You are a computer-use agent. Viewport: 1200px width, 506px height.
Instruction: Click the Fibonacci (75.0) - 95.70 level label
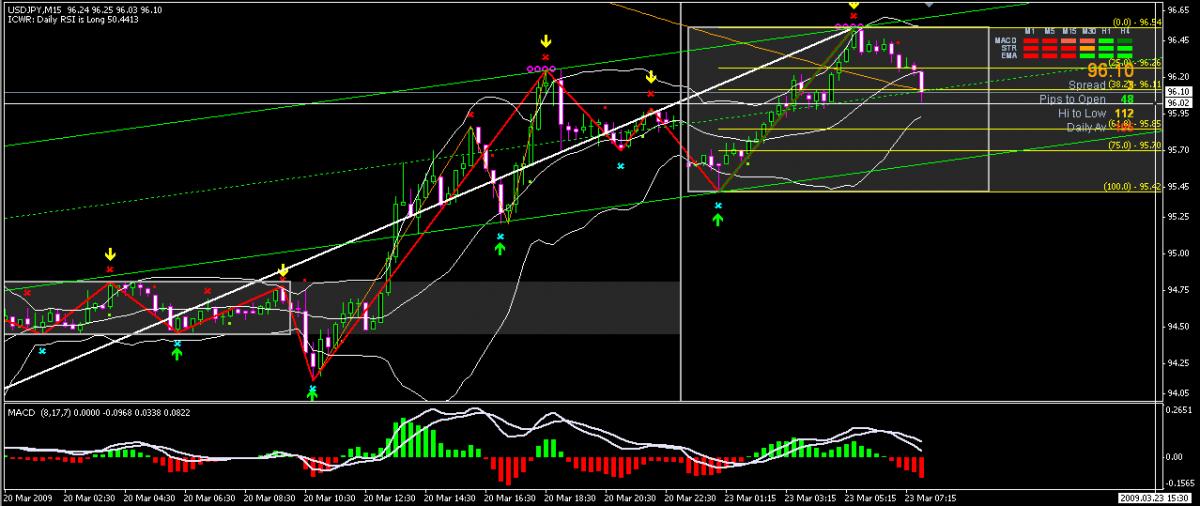pyautogui.click(x=1135, y=145)
